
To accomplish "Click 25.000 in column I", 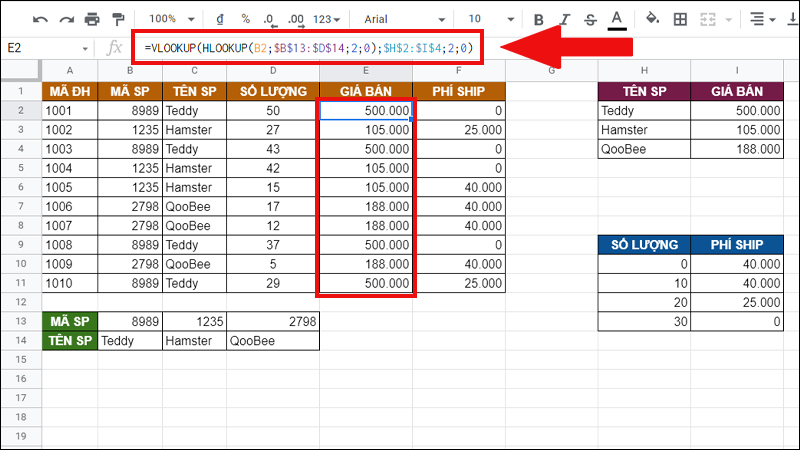I will tap(737, 302).
